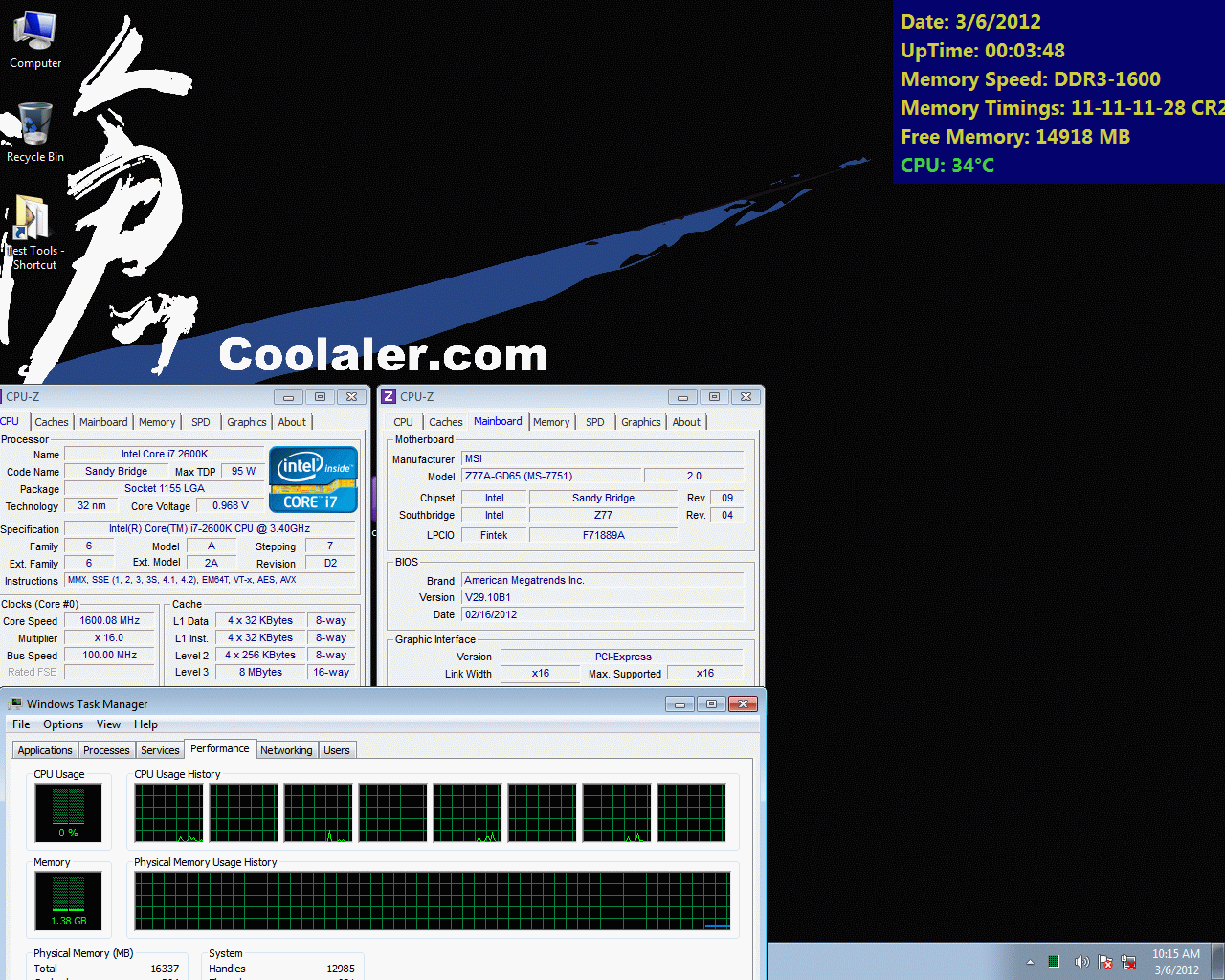Select SPD tab in CPU-Z Mainboard window
This screenshot has height=980, width=1225.
click(595, 422)
